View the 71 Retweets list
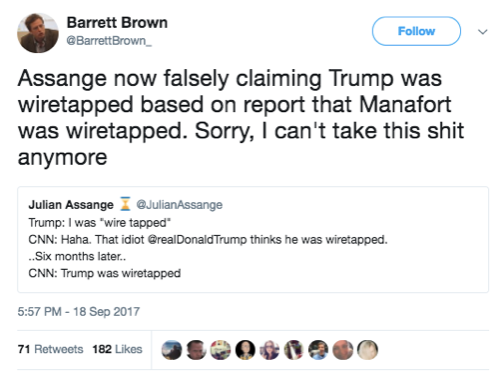This screenshot has height=377, width=501. click(x=50, y=349)
